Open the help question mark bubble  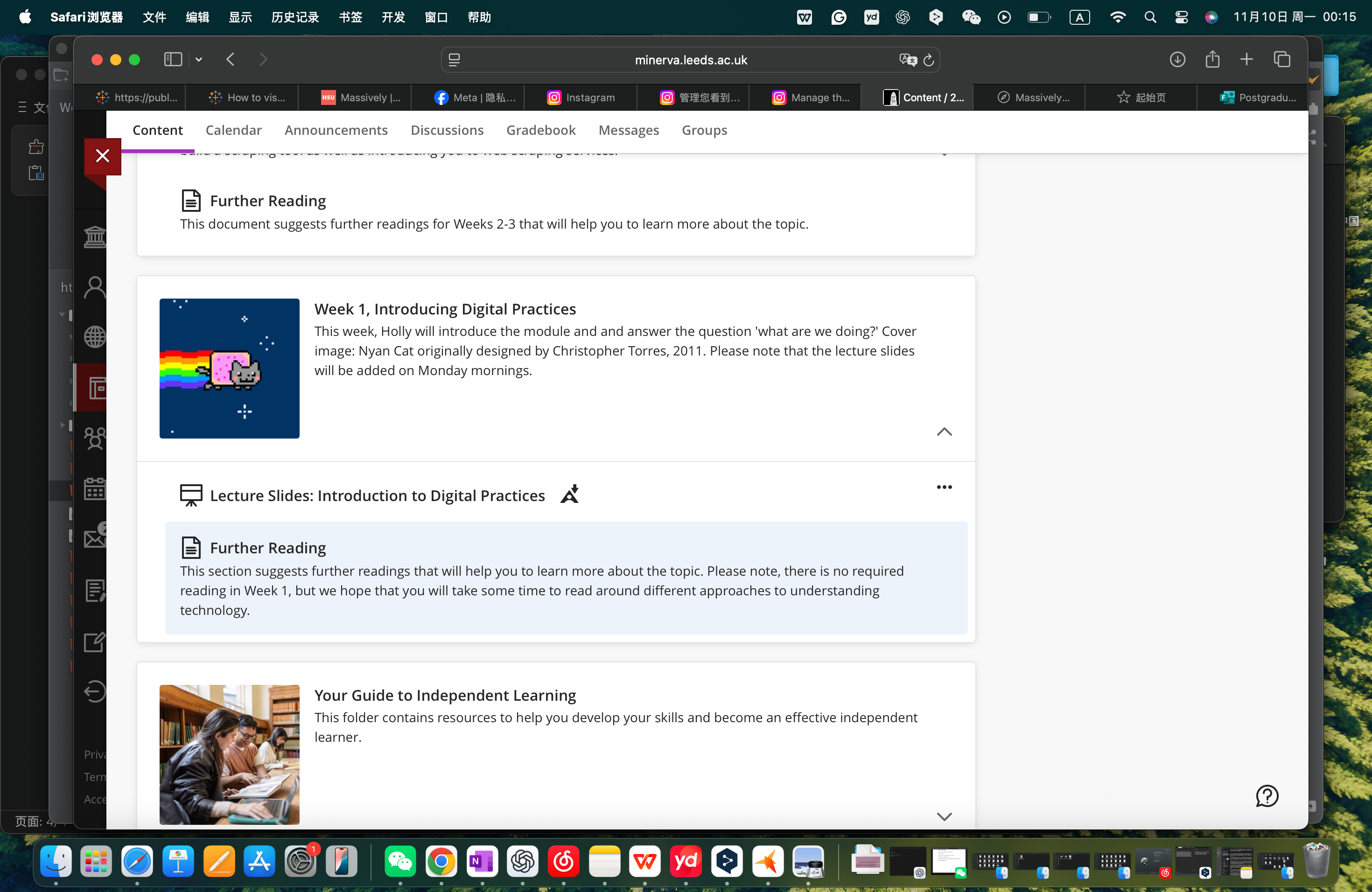coord(1267,796)
